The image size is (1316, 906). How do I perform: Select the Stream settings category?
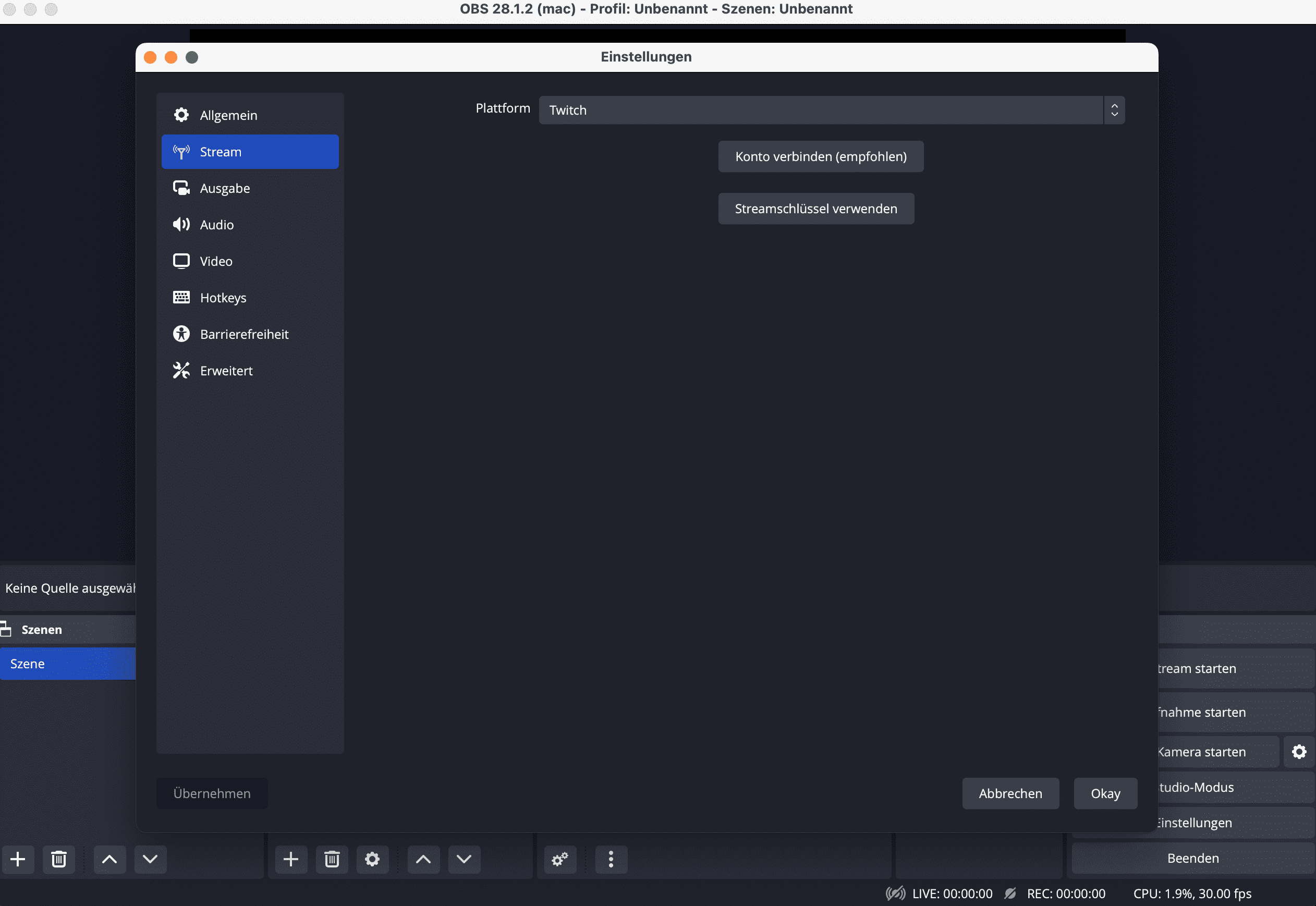[250, 152]
